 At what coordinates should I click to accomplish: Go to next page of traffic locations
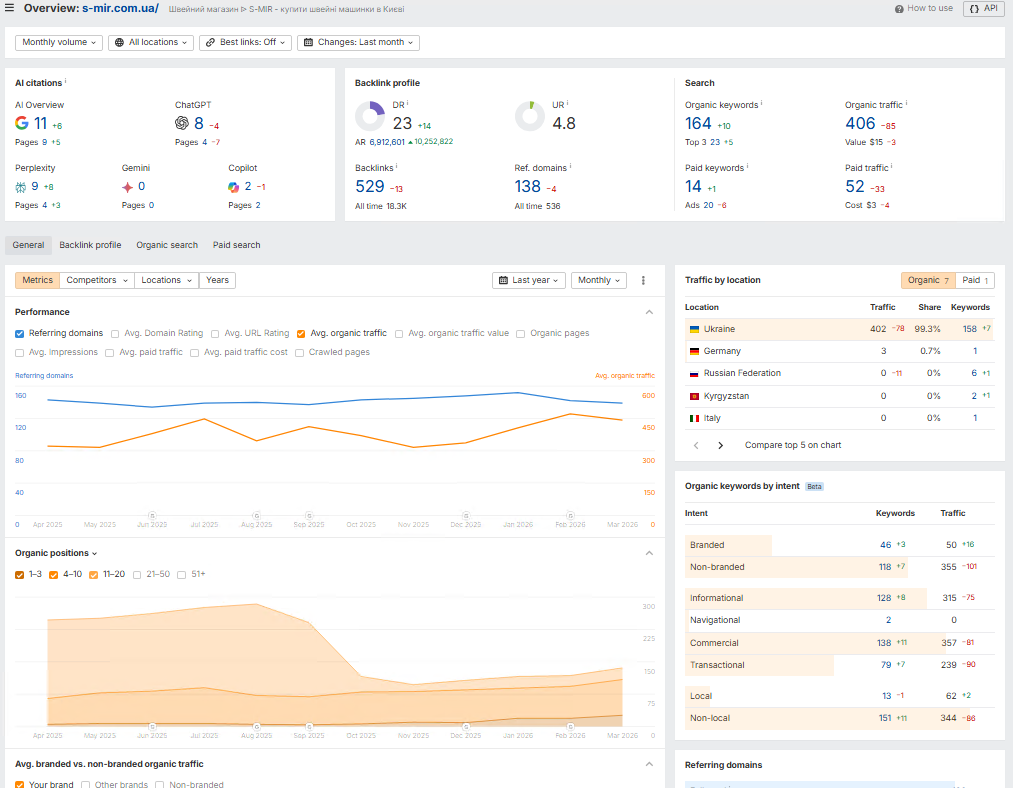point(720,445)
